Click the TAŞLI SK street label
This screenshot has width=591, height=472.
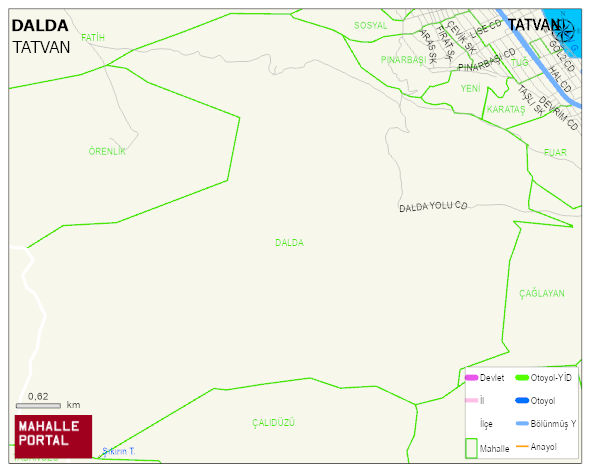[531, 100]
